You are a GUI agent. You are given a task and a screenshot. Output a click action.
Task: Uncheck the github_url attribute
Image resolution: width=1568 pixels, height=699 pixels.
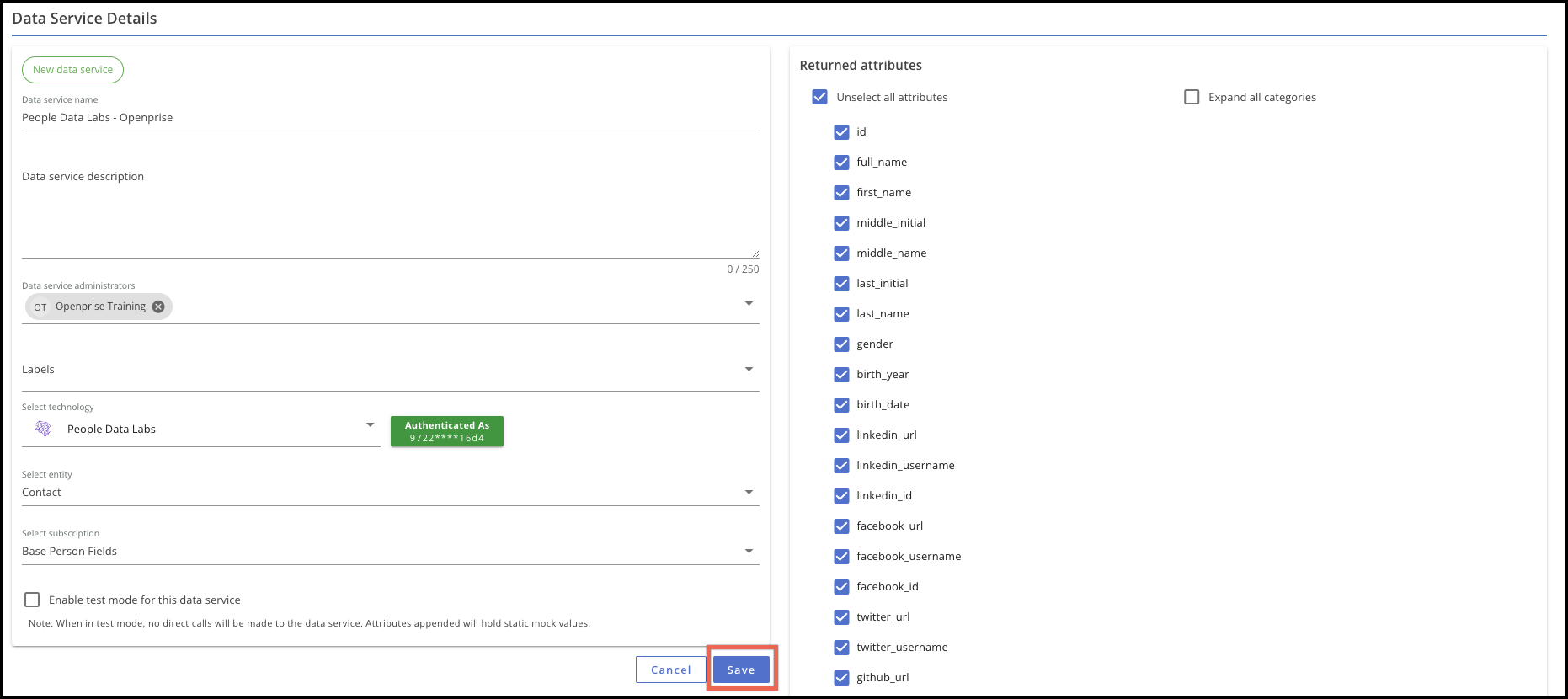[x=841, y=678]
